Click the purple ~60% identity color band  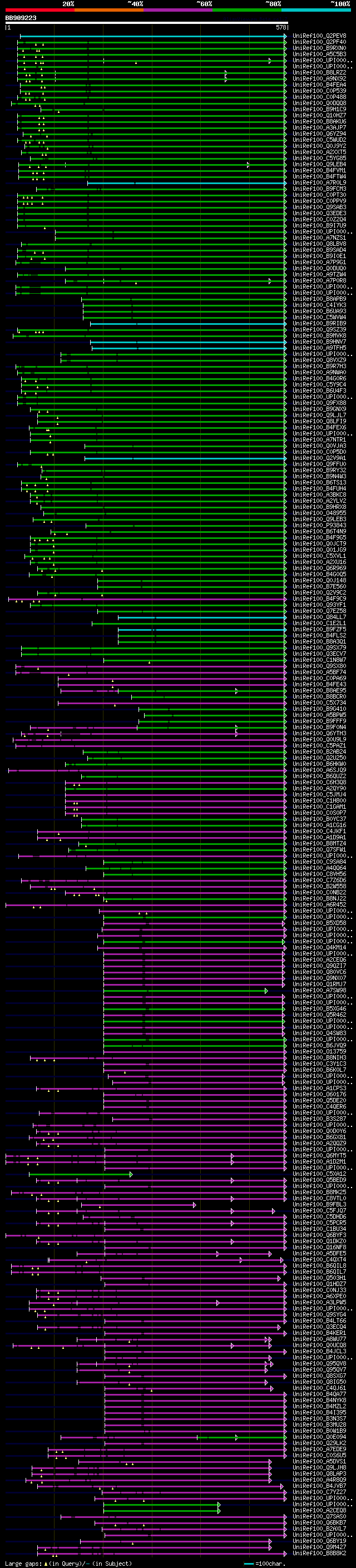[177, 10]
